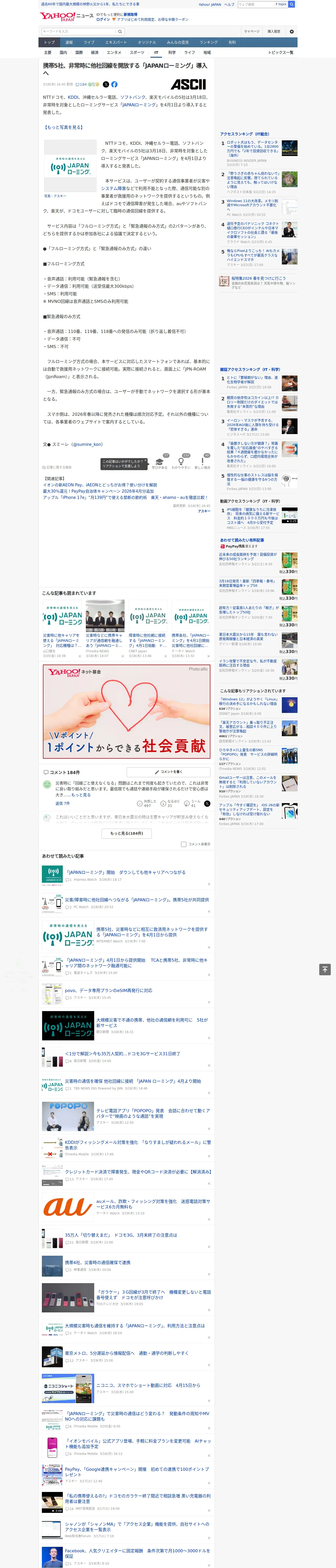Toggle the コメント非表示 checkbox

point(183,844)
